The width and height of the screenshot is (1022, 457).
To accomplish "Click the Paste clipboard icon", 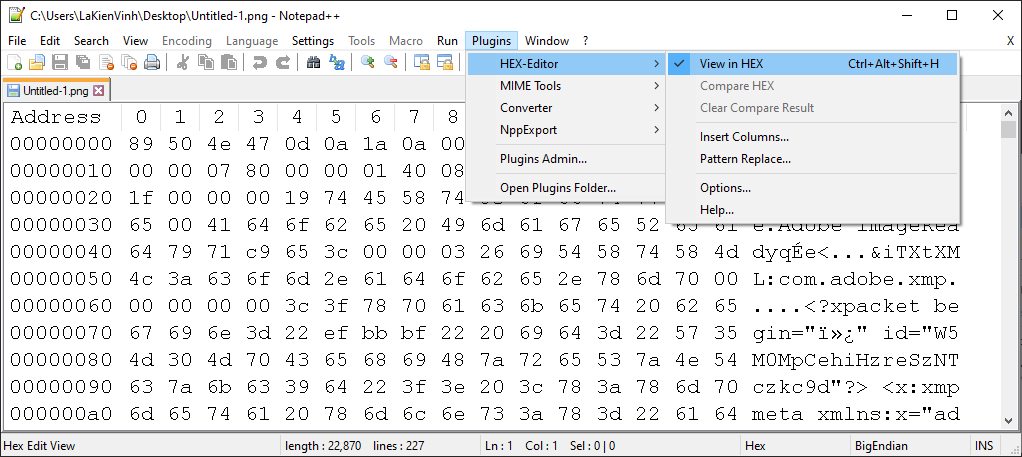I will (228, 63).
